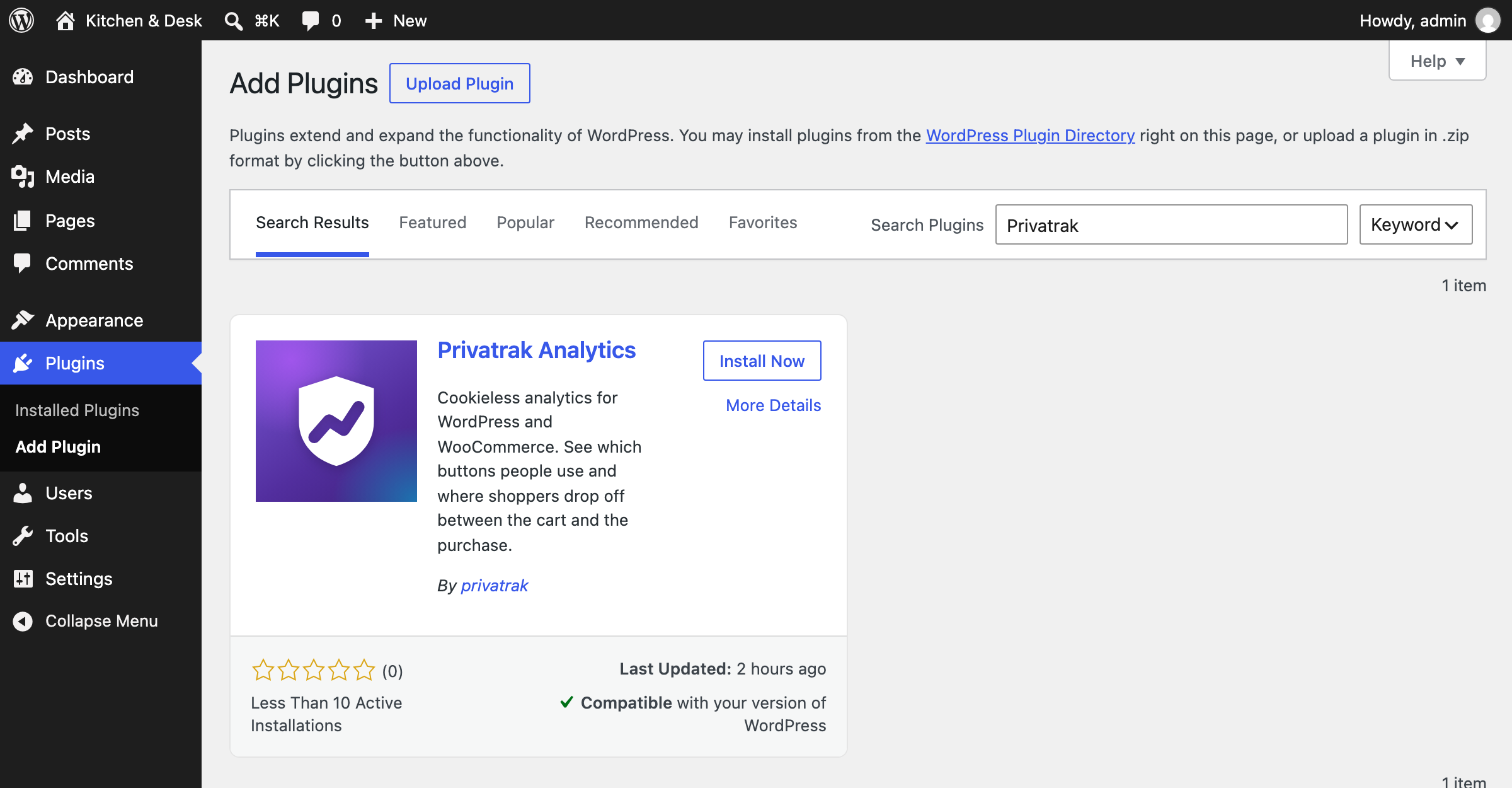Screen dimensions: 1512x788
Task: Click the ⌘K shortcut label
Action: point(267,20)
